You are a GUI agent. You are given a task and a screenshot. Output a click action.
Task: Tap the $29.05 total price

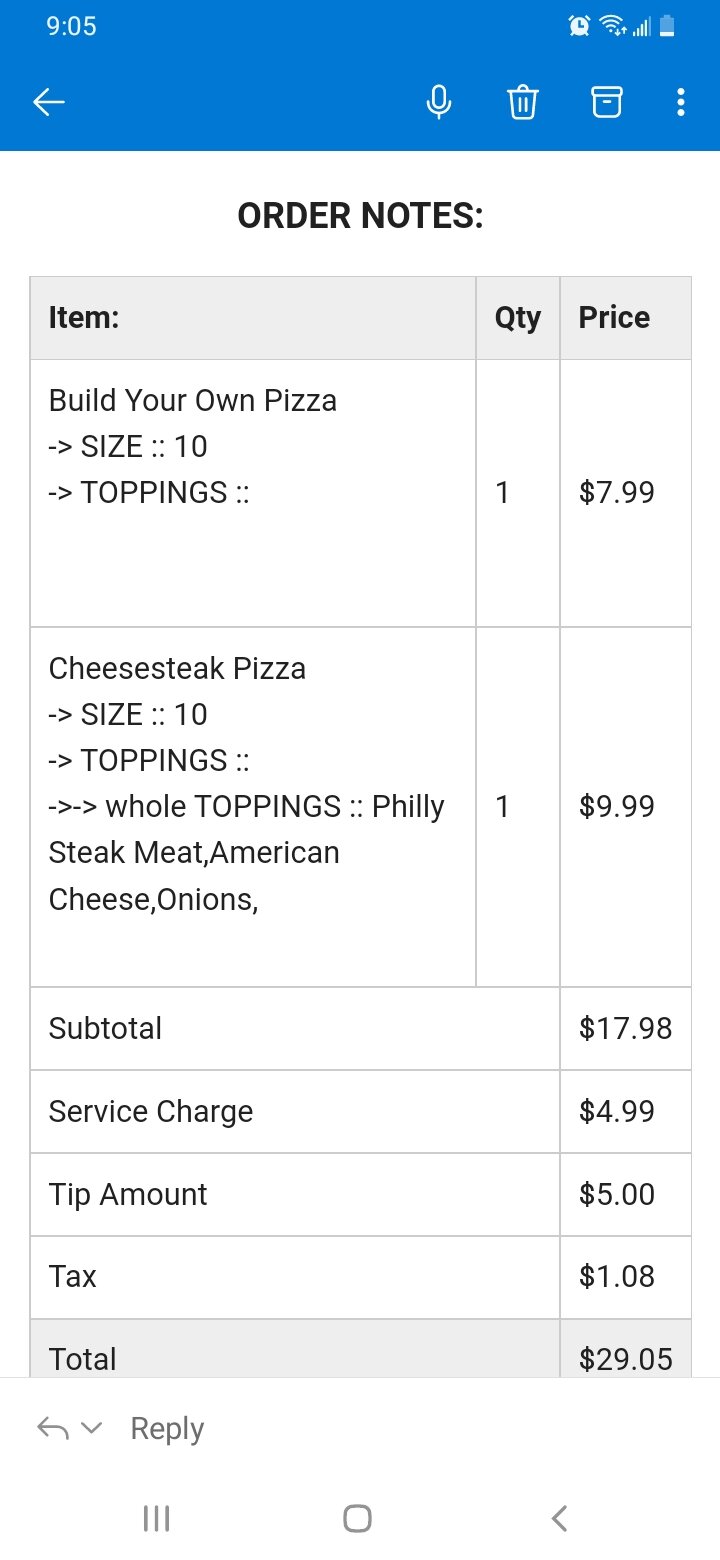[625, 1358]
